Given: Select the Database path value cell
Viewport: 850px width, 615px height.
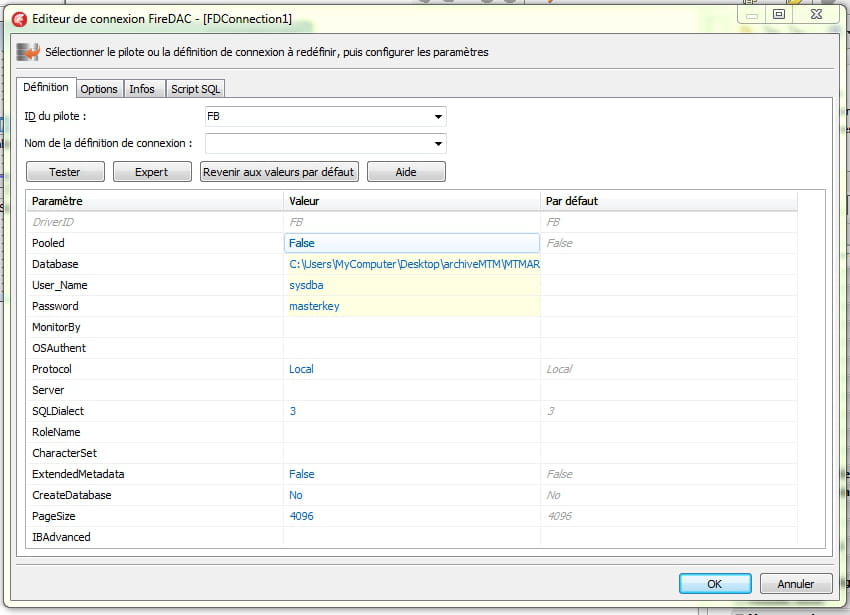Looking at the screenshot, I should [411, 264].
